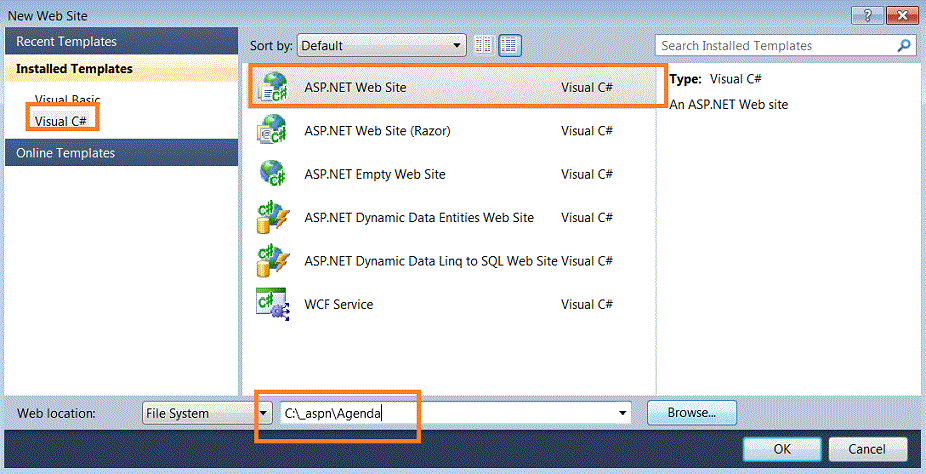Open the File System location type dropdown
The height and width of the screenshot is (474, 926).
click(x=207, y=413)
